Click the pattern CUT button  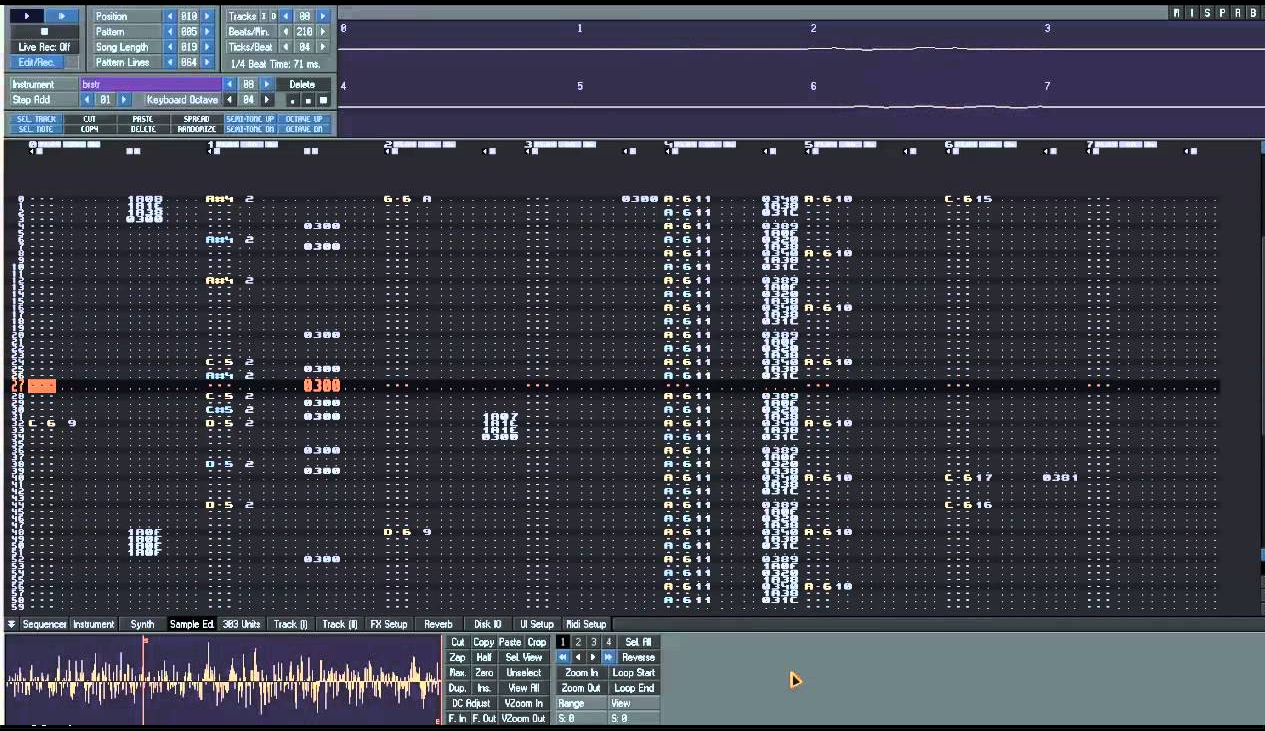click(x=90, y=119)
